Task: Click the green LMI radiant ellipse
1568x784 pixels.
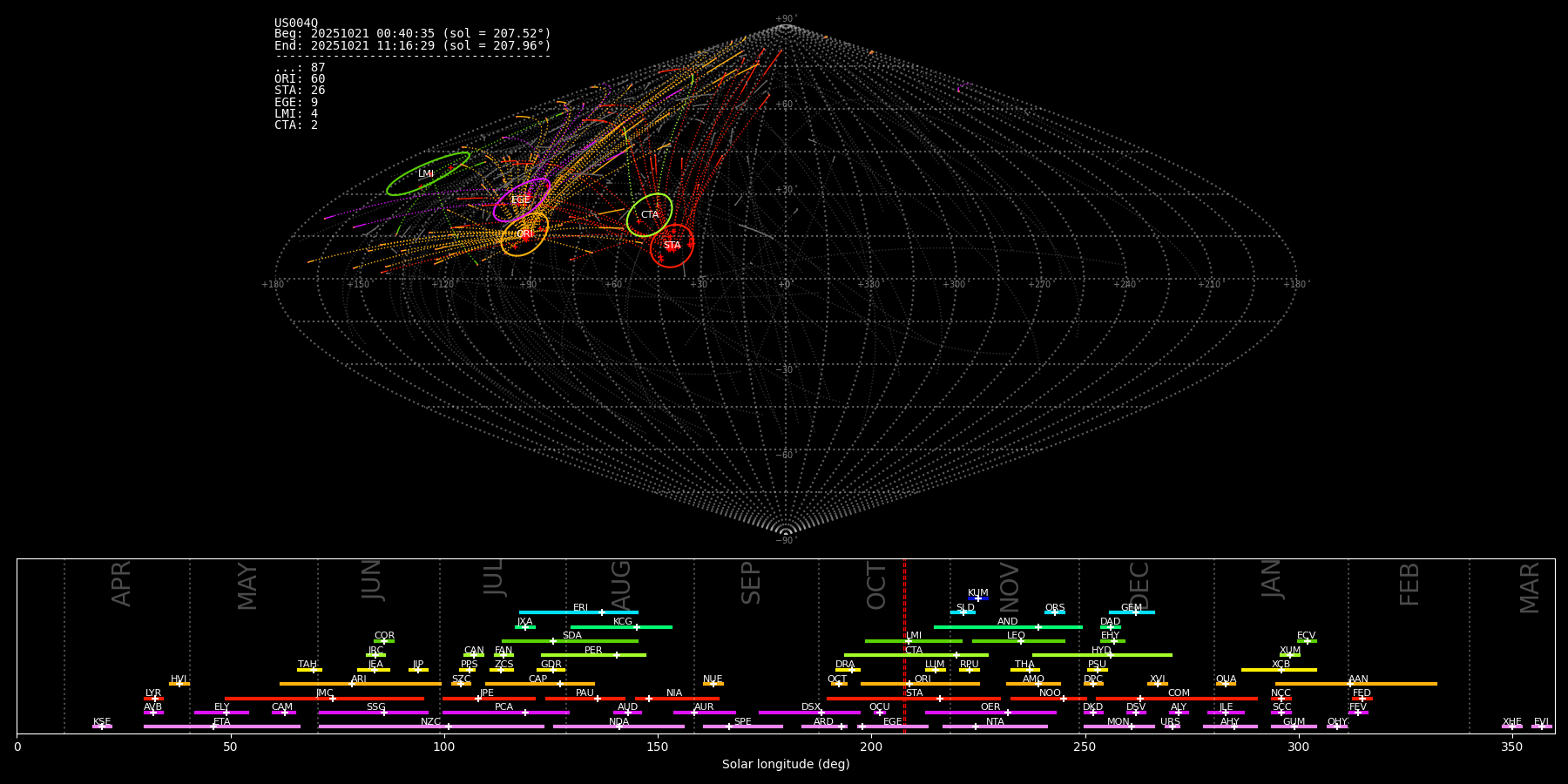Action: [427, 173]
